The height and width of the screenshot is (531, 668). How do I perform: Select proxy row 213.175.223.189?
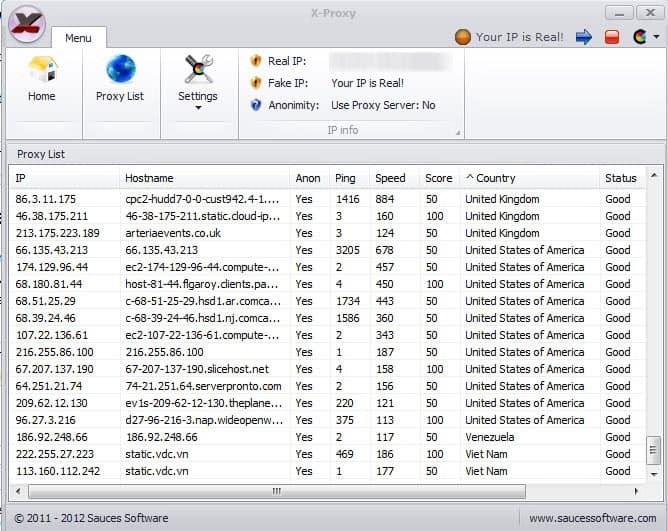click(328, 233)
